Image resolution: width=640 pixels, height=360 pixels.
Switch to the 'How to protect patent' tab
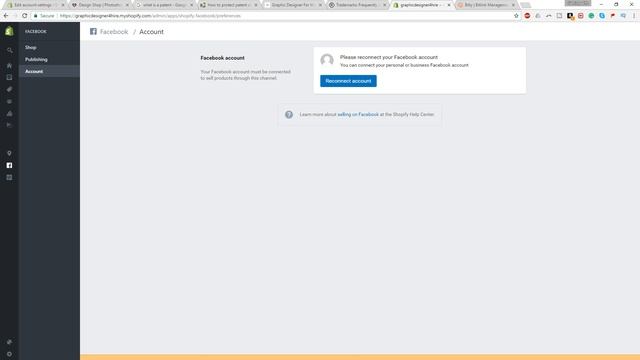click(228, 5)
